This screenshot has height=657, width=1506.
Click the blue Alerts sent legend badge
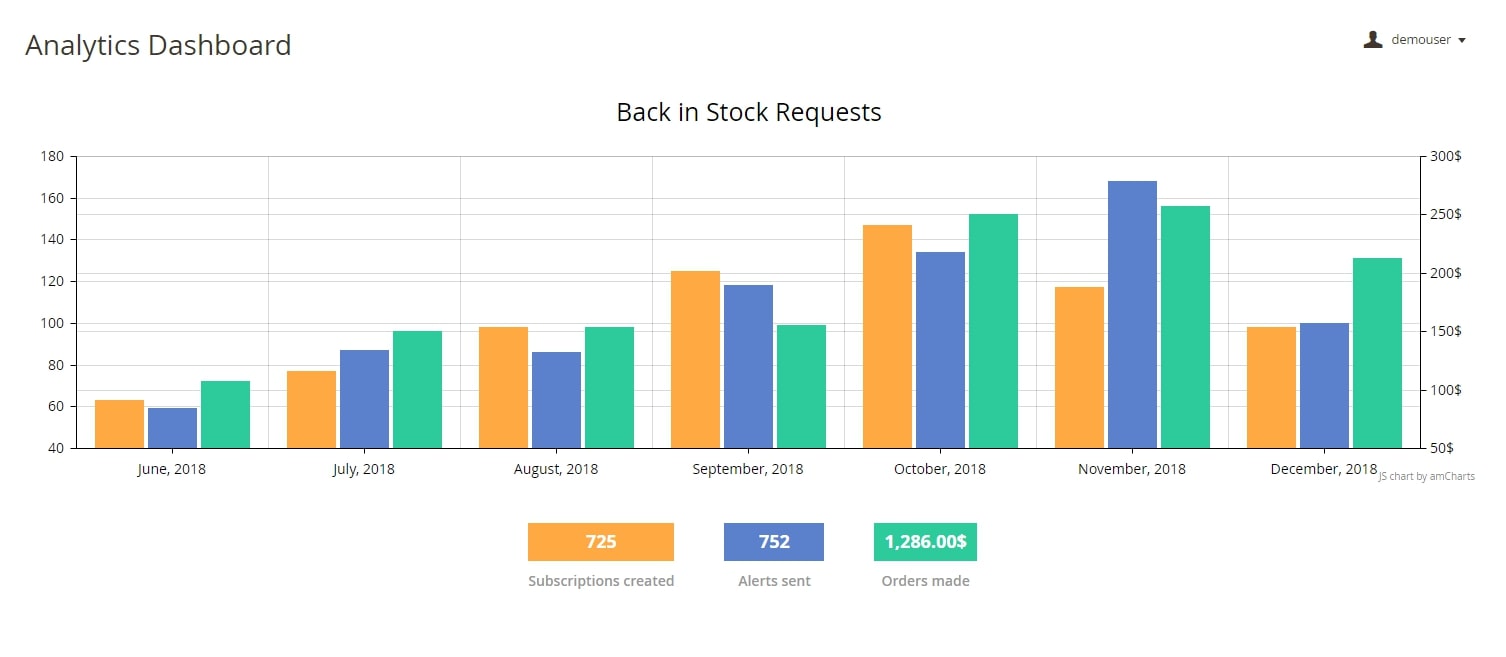(773, 541)
